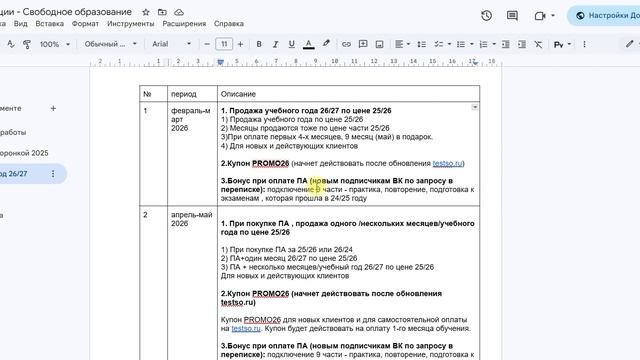Open the highlight color marker

326,44
